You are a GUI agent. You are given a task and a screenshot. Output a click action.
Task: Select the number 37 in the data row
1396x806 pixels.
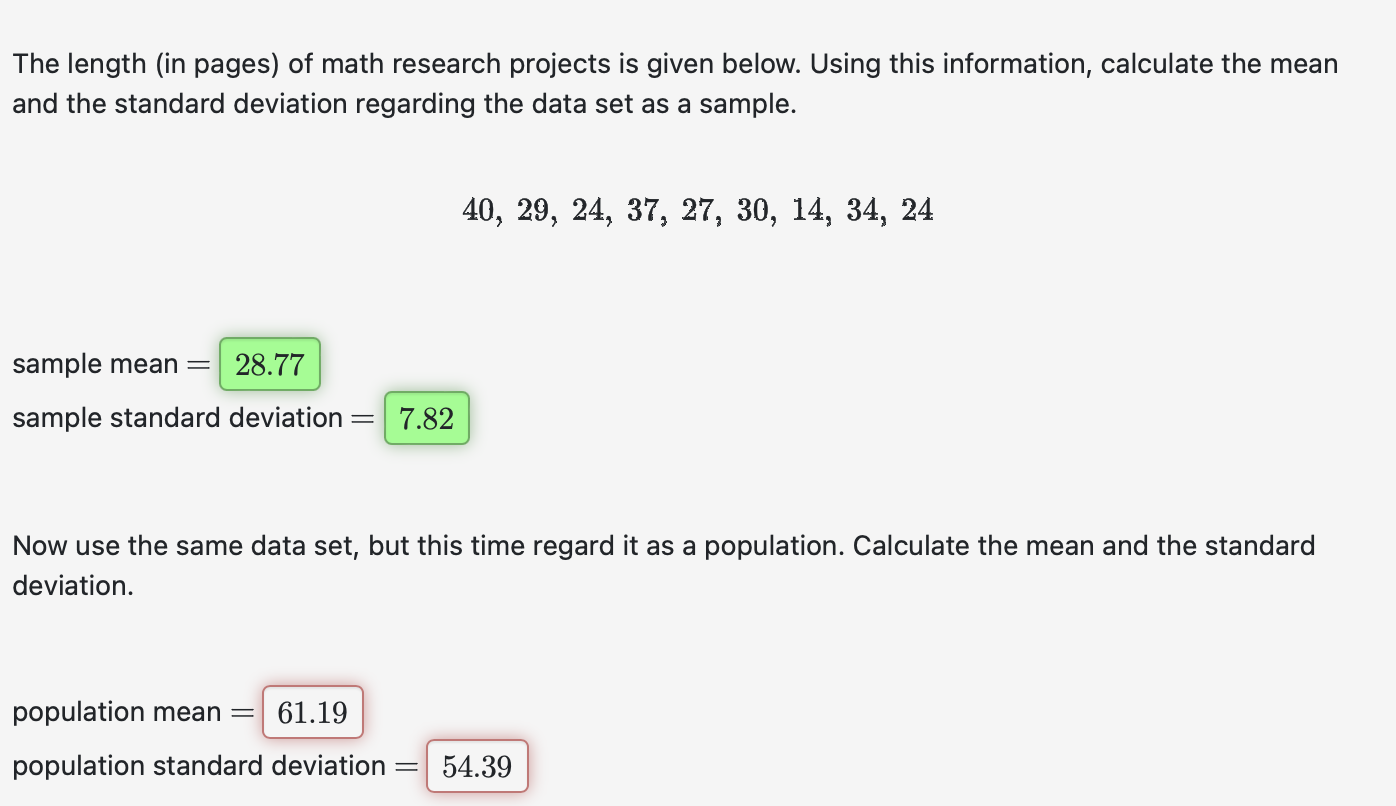pyautogui.click(x=645, y=210)
